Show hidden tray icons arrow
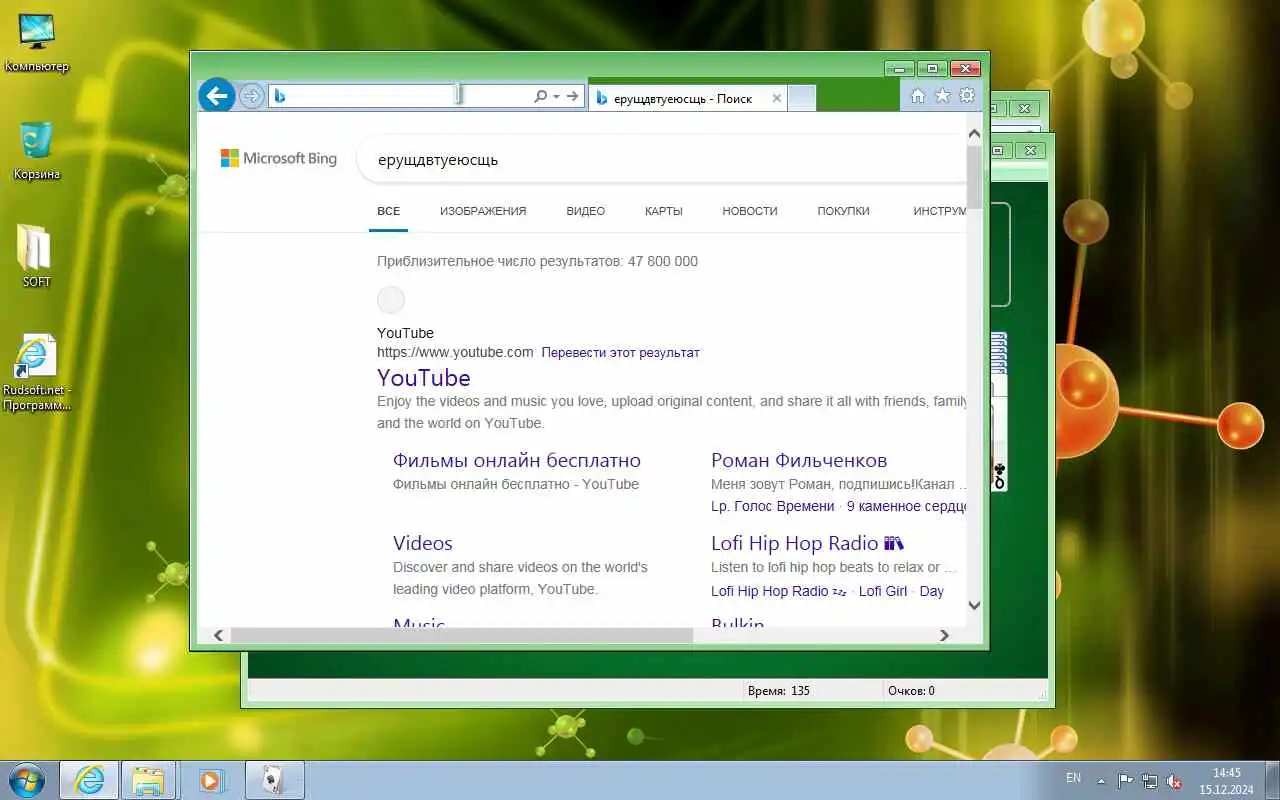Screen dimensions: 1280x800 point(1101,780)
